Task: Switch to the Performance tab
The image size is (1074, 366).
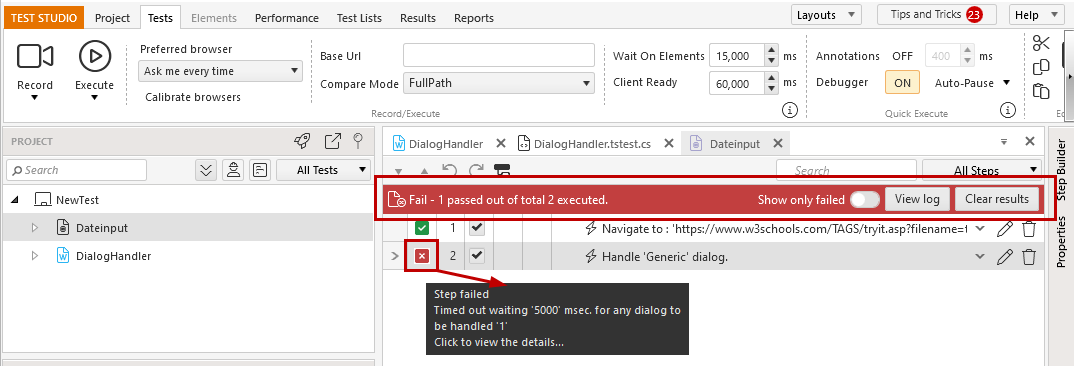Action: pyautogui.click(x=286, y=18)
